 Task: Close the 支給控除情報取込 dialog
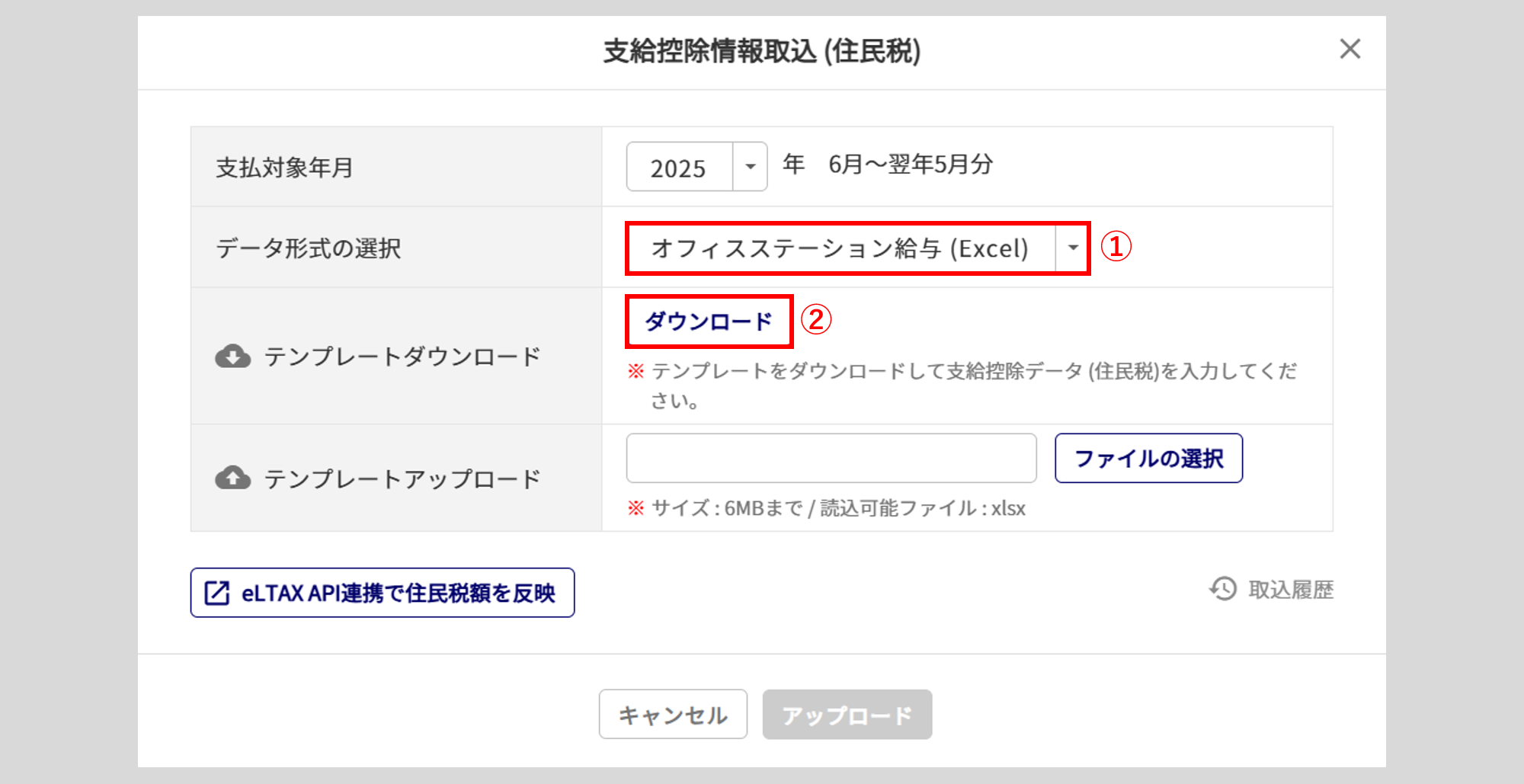(1350, 50)
